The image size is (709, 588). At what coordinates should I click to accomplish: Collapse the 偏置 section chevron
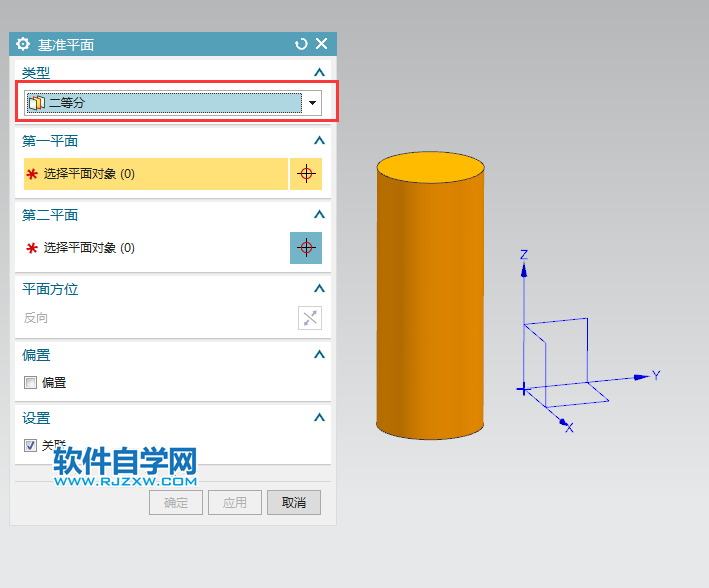tap(319, 355)
